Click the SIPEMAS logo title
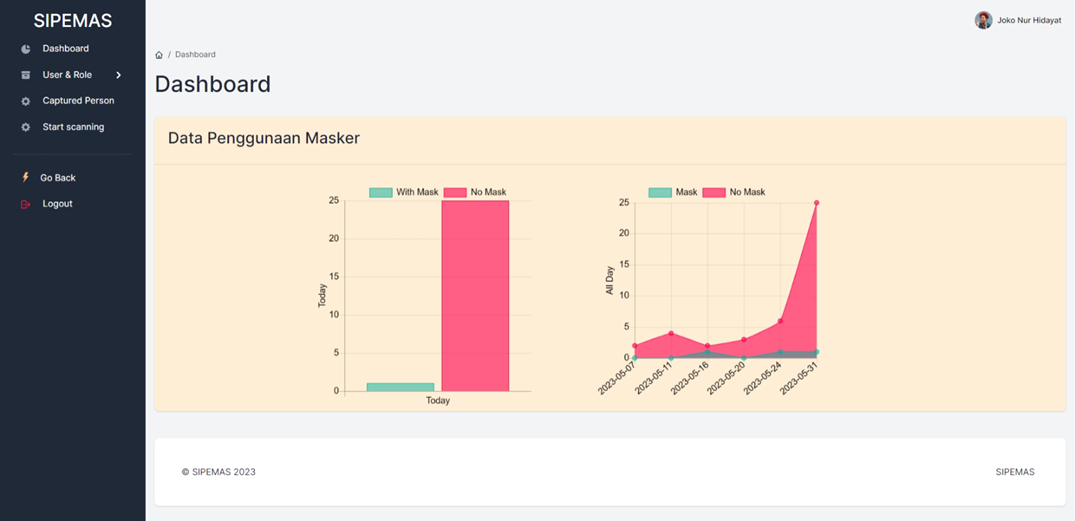This screenshot has width=1075, height=521. [x=72, y=21]
